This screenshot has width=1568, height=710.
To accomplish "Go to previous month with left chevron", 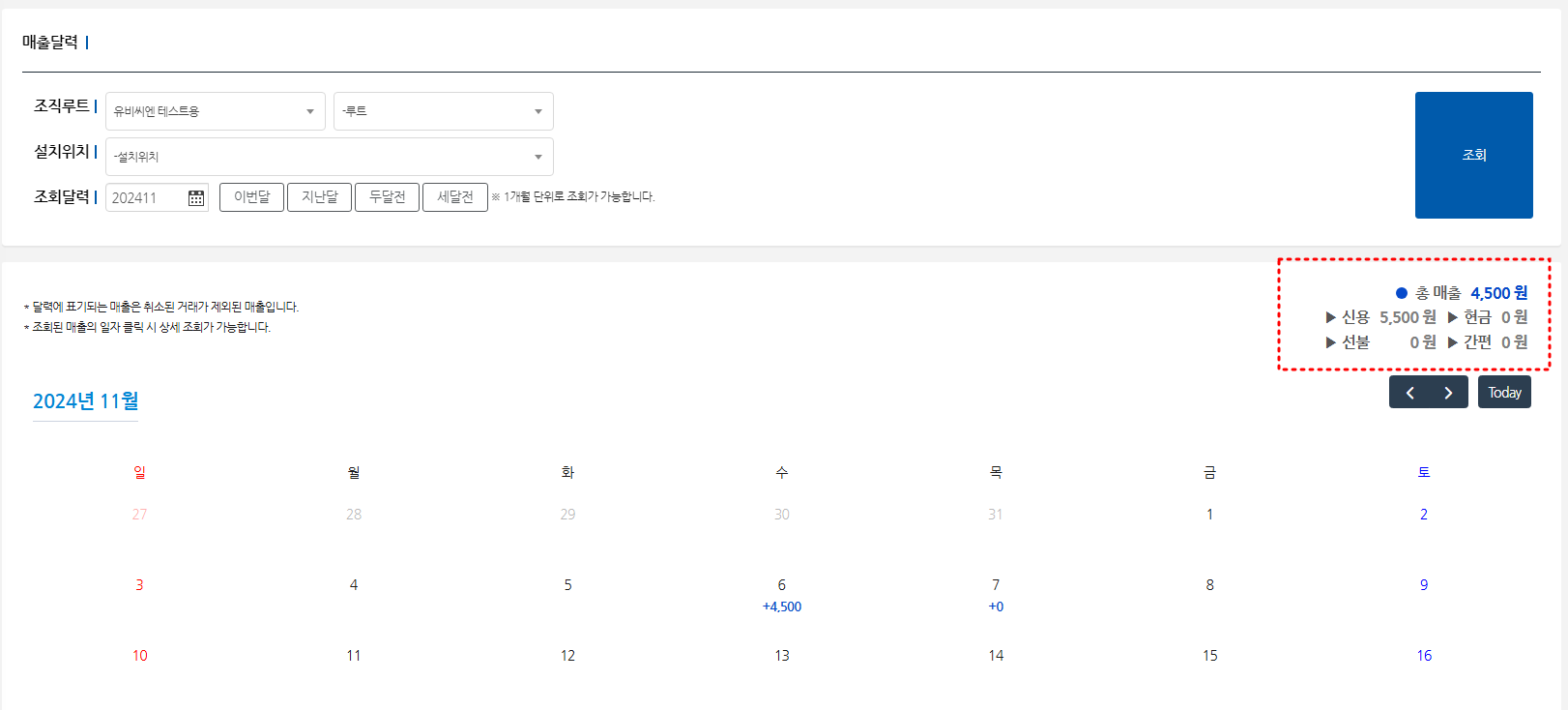I will [x=1409, y=393].
